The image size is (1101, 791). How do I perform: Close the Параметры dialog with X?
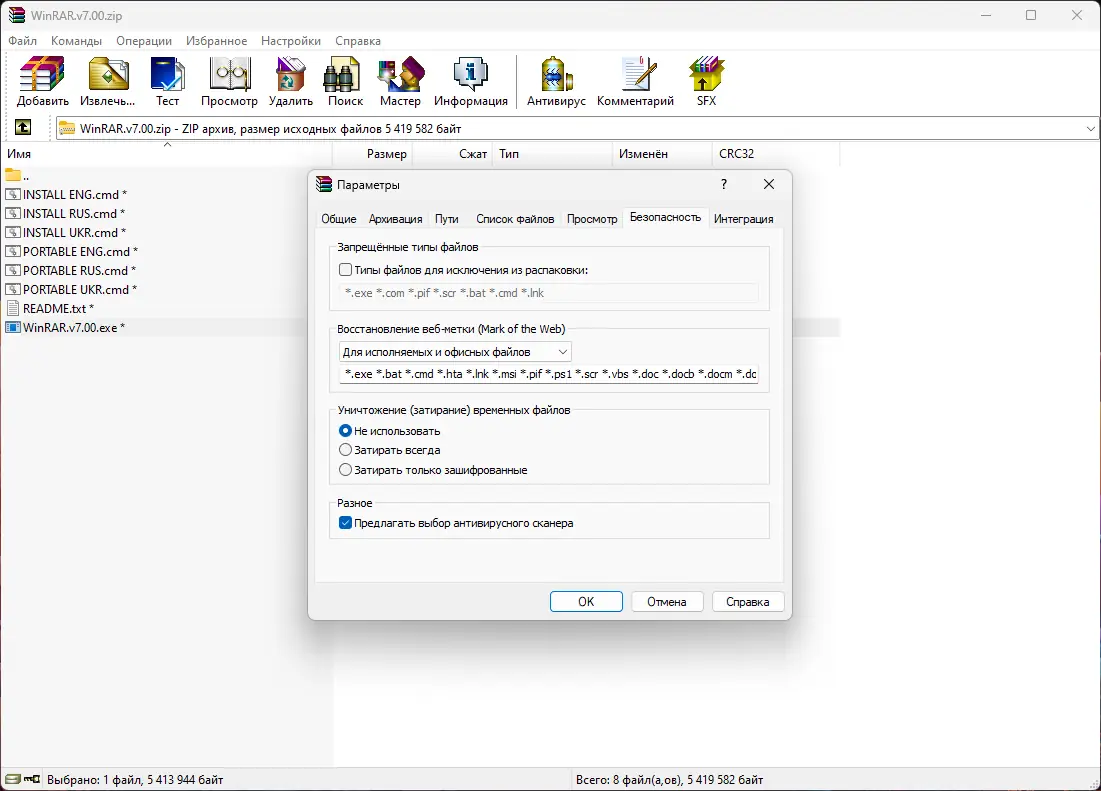(769, 184)
